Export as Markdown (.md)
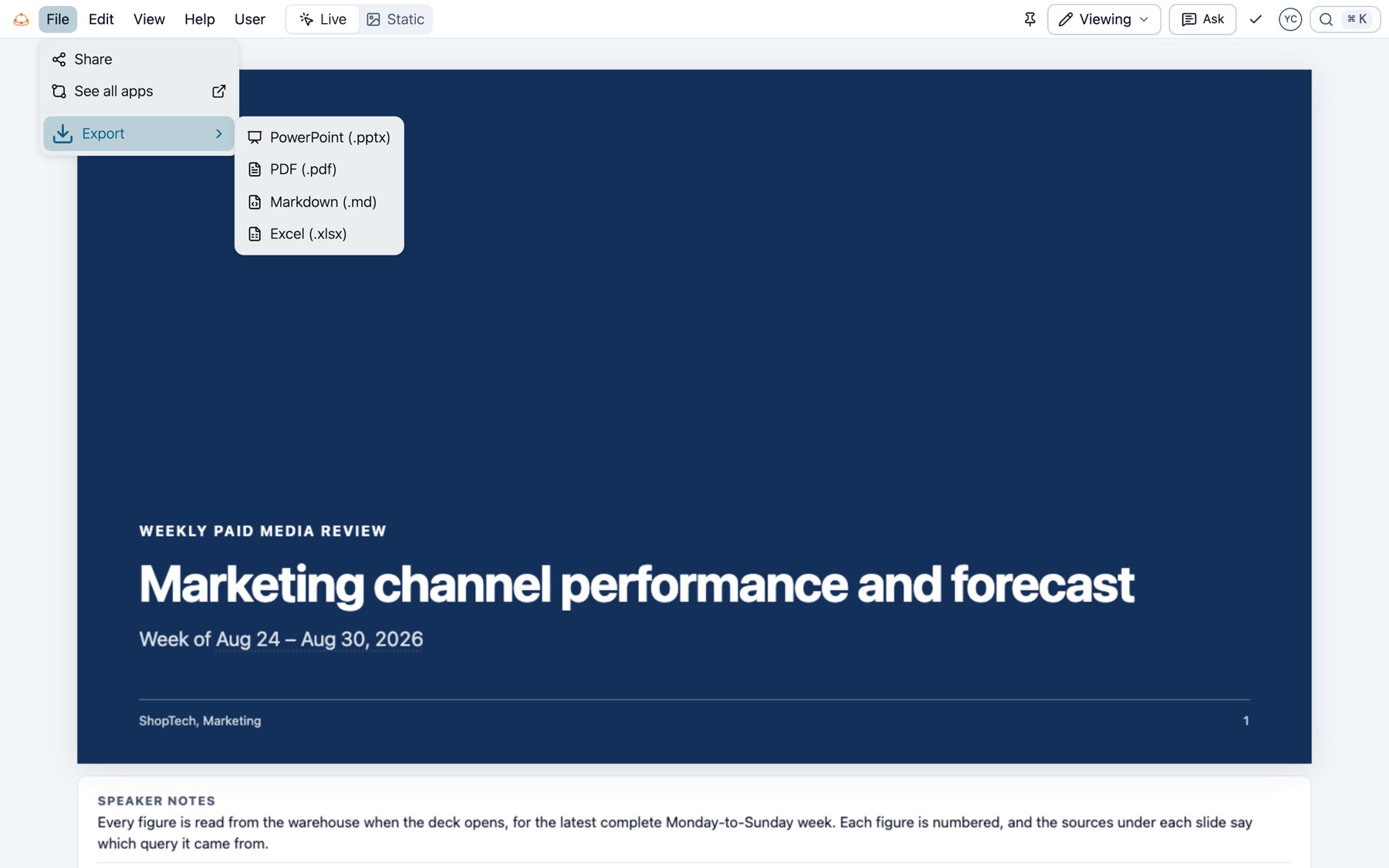Screen dimensions: 1389x868 pos(319,201)
